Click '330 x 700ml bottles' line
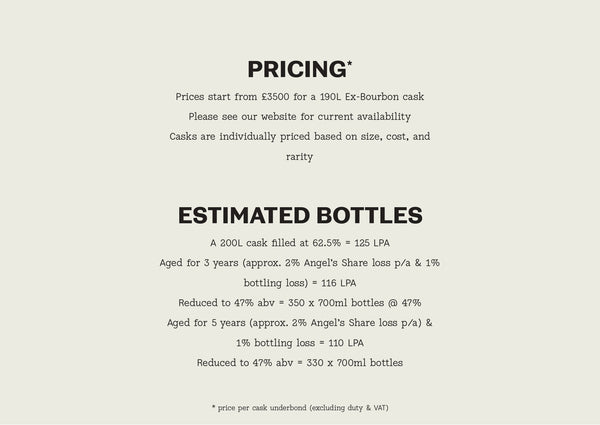Viewport: 600px width, 425px height. click(300, 363)
